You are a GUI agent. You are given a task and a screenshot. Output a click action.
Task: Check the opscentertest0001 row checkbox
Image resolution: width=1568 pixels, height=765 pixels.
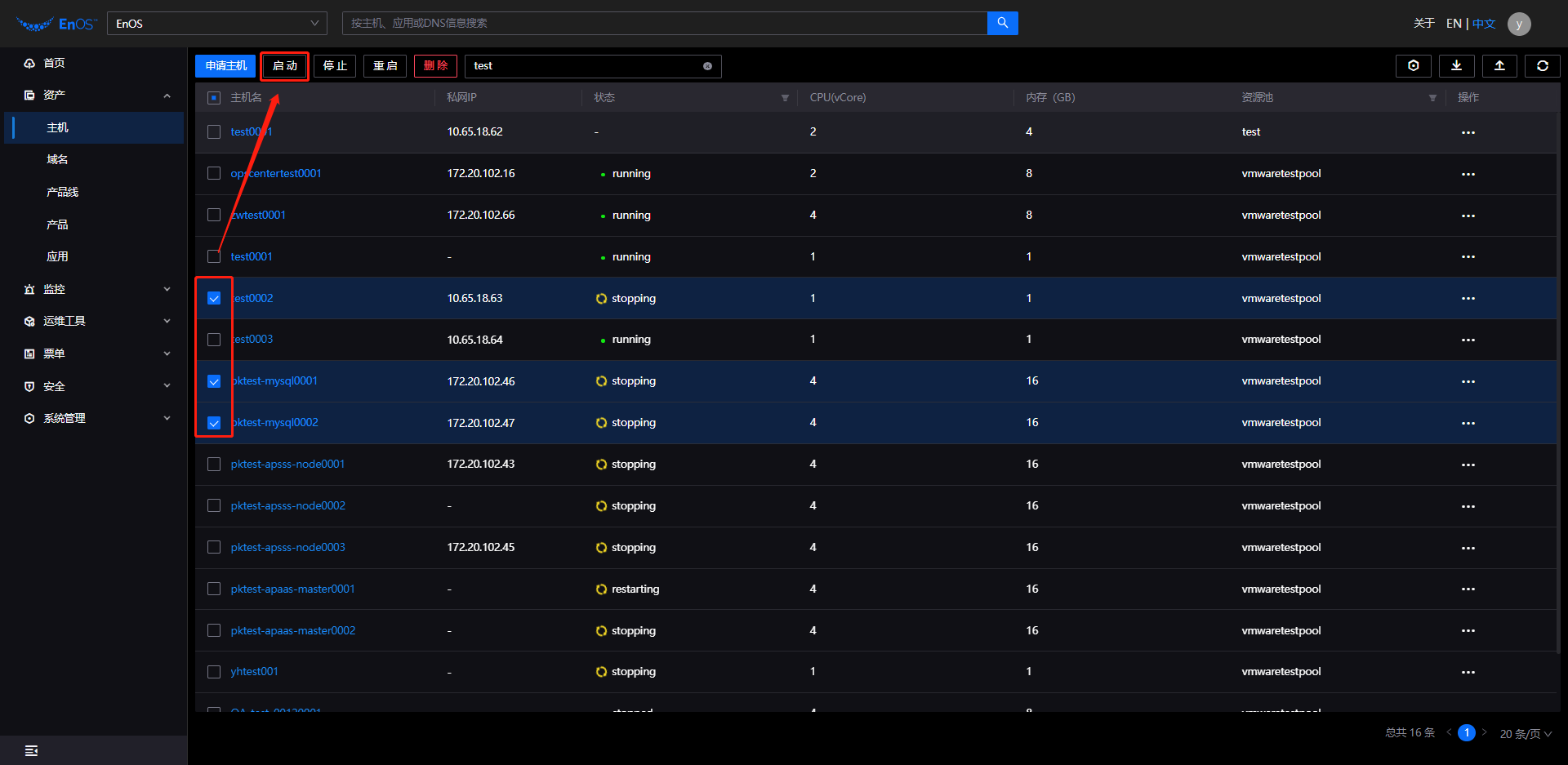tap(214, 173)
